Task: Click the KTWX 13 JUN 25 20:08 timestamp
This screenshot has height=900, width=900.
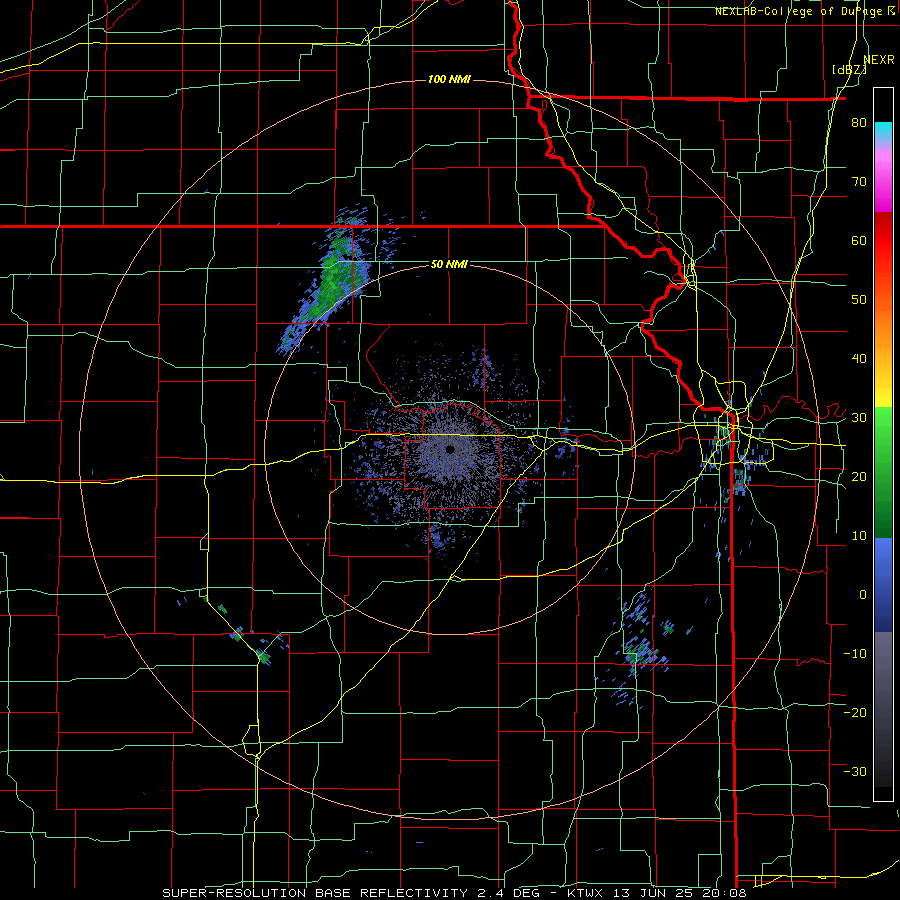Action: click(x=657, y=893)
